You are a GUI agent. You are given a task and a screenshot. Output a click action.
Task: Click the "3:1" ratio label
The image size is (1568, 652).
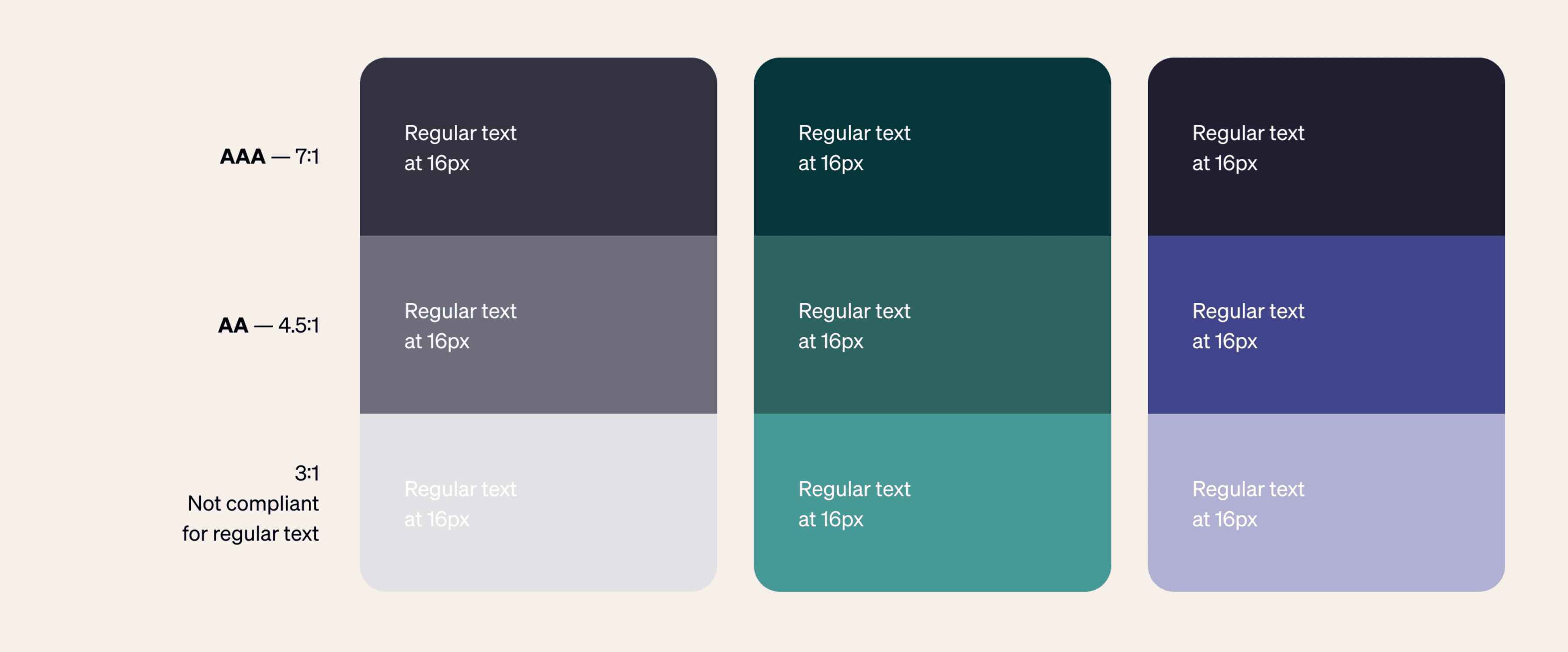tap(307, 473)
